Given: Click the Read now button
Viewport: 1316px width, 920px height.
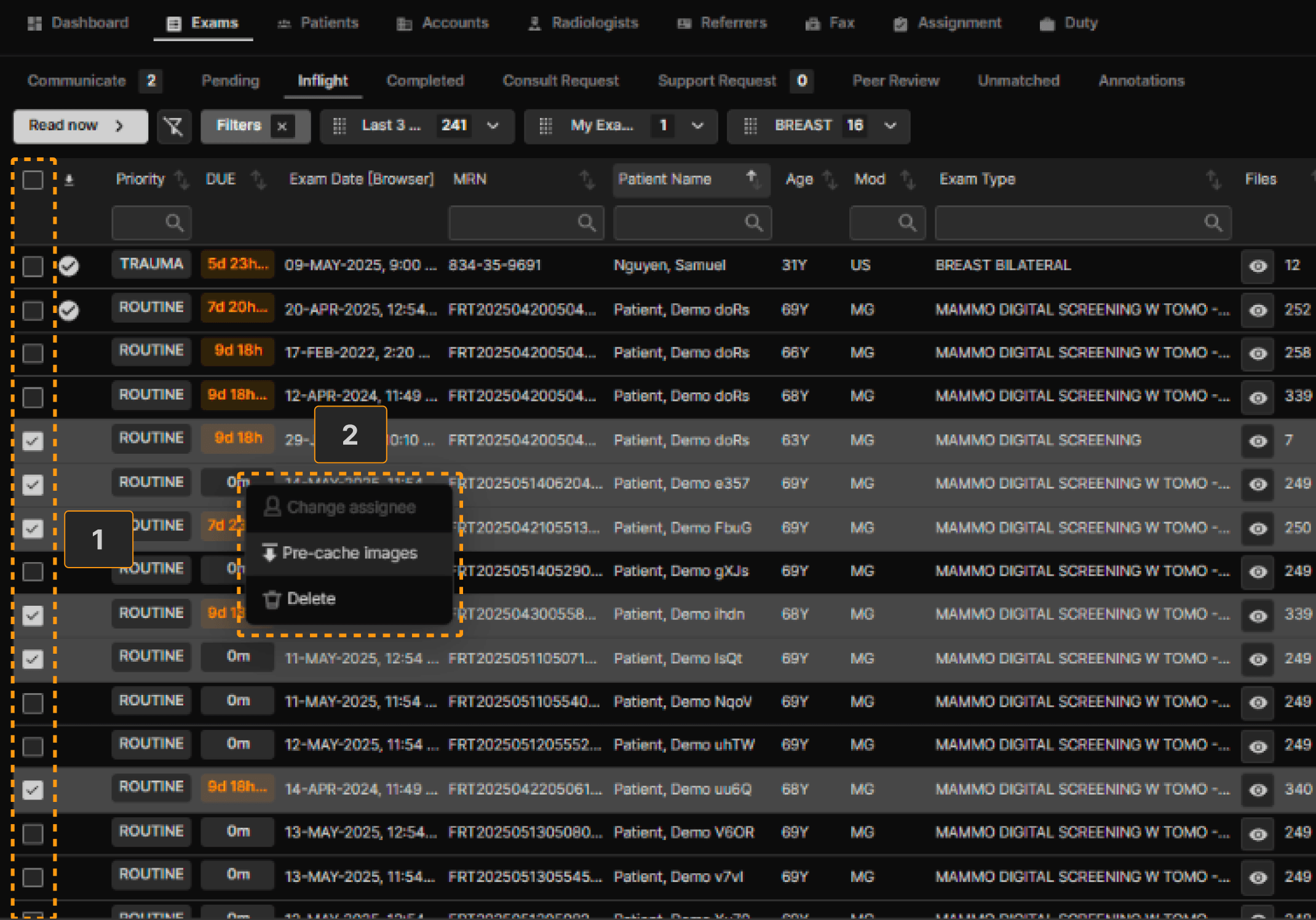Looking at the screenshot, I should 80,126.
